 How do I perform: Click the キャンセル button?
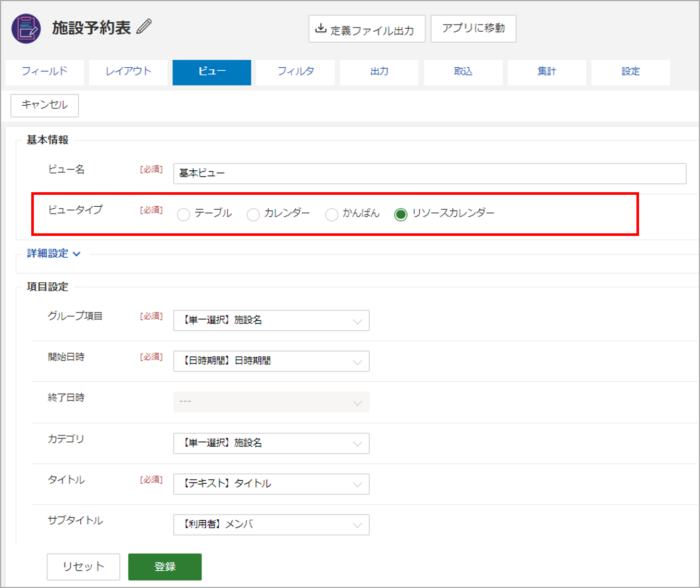[45, 105]
